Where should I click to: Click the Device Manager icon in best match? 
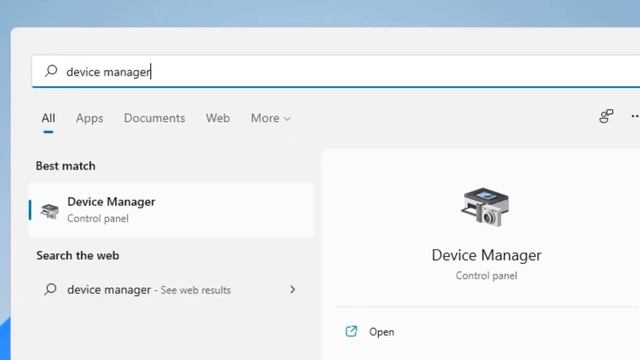[x=50, y=211]
